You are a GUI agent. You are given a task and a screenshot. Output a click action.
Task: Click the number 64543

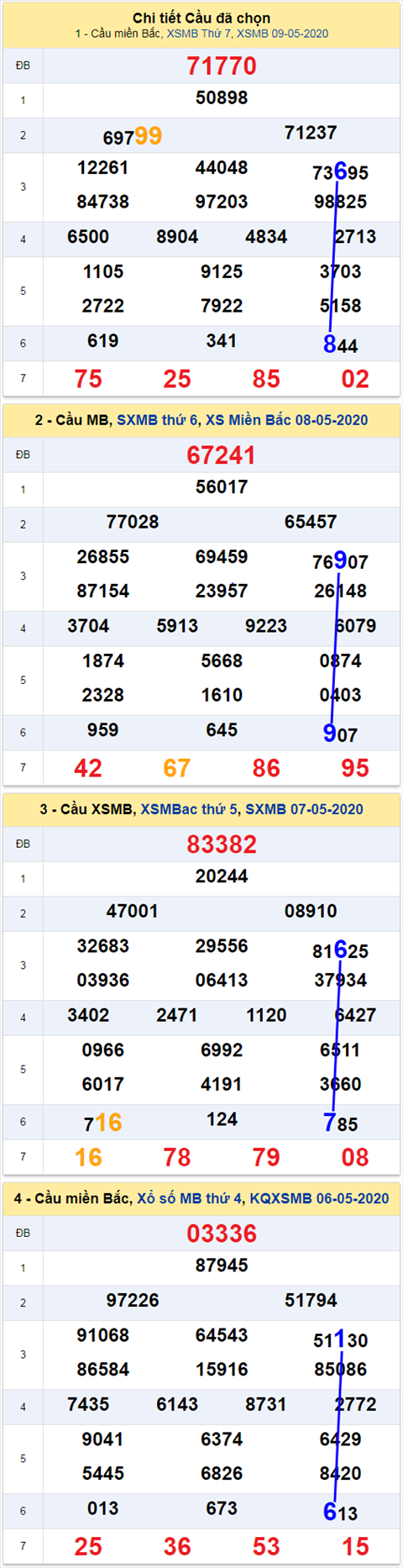click(x=222, y=1335)
